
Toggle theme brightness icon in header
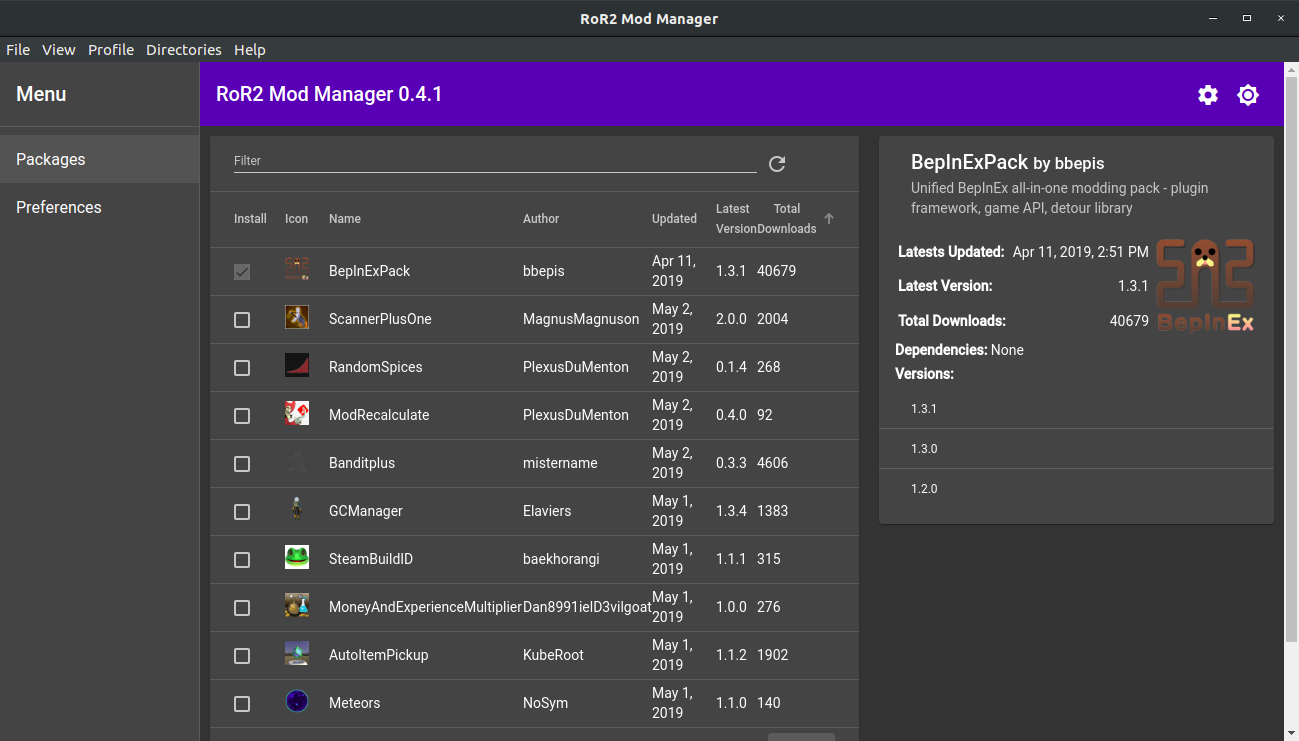1248,95
